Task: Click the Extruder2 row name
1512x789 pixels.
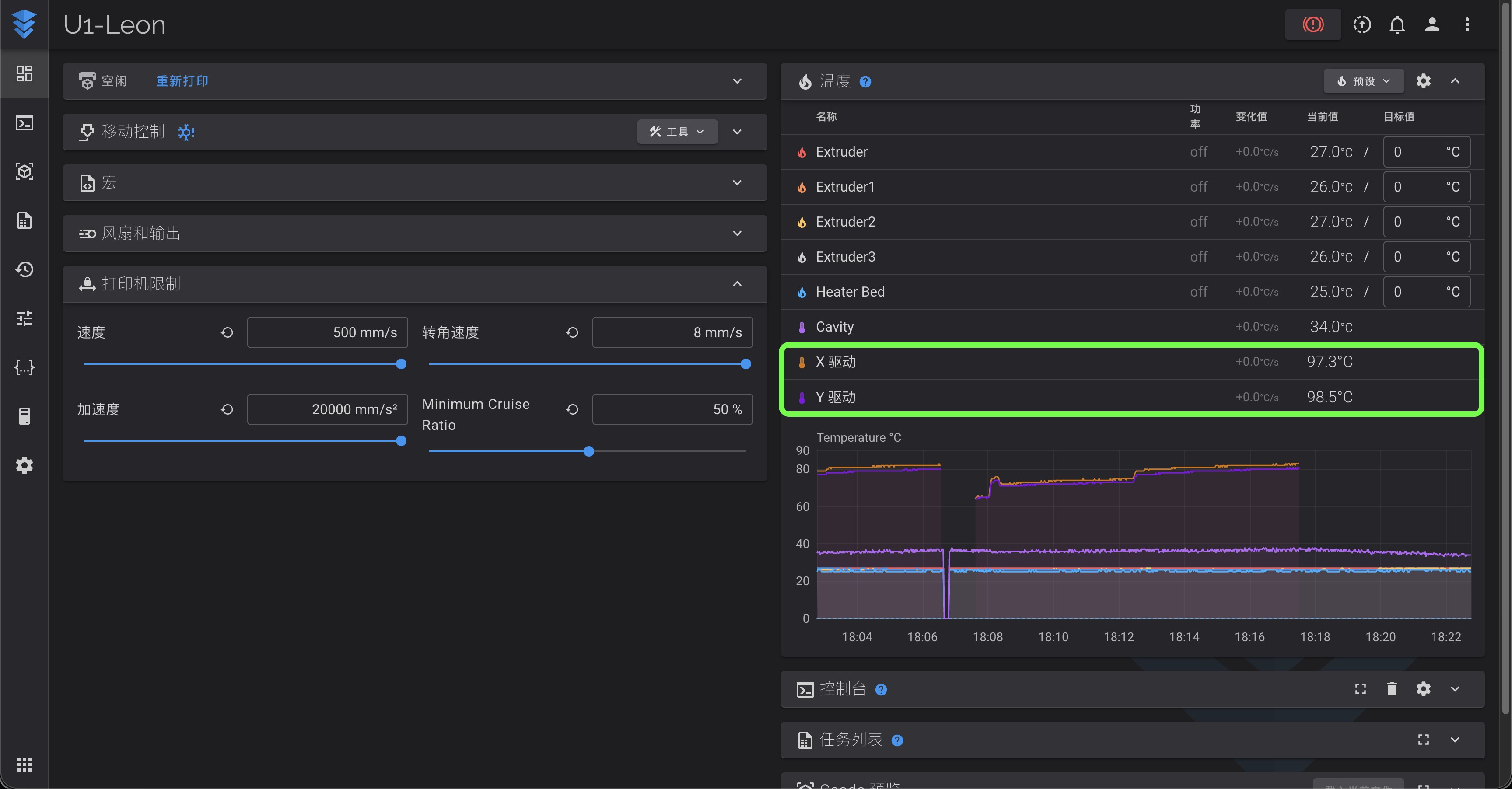Action: 845,222
